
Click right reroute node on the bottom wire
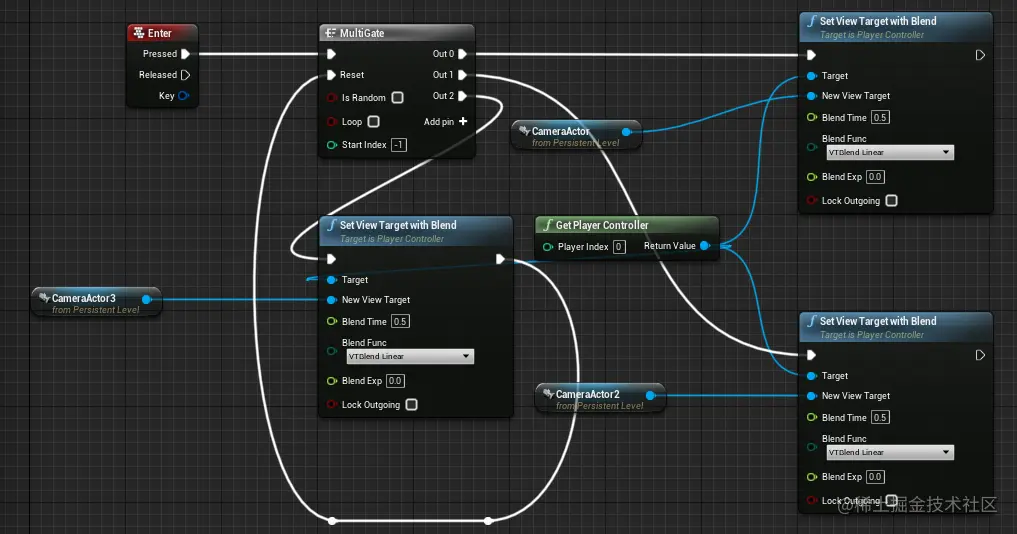tap(488, 520)
